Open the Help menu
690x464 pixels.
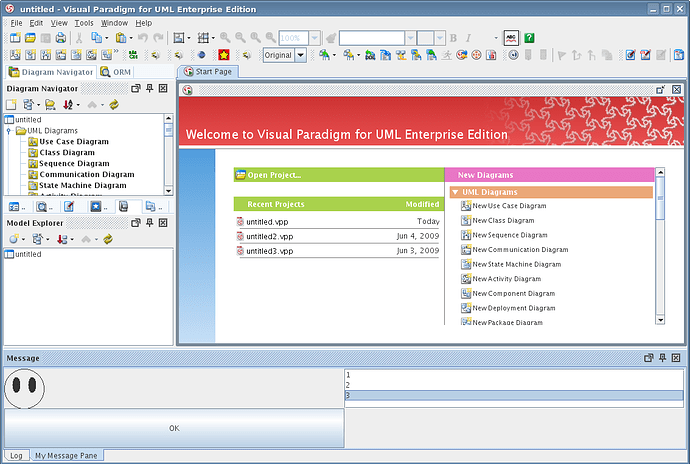(143, 23)
